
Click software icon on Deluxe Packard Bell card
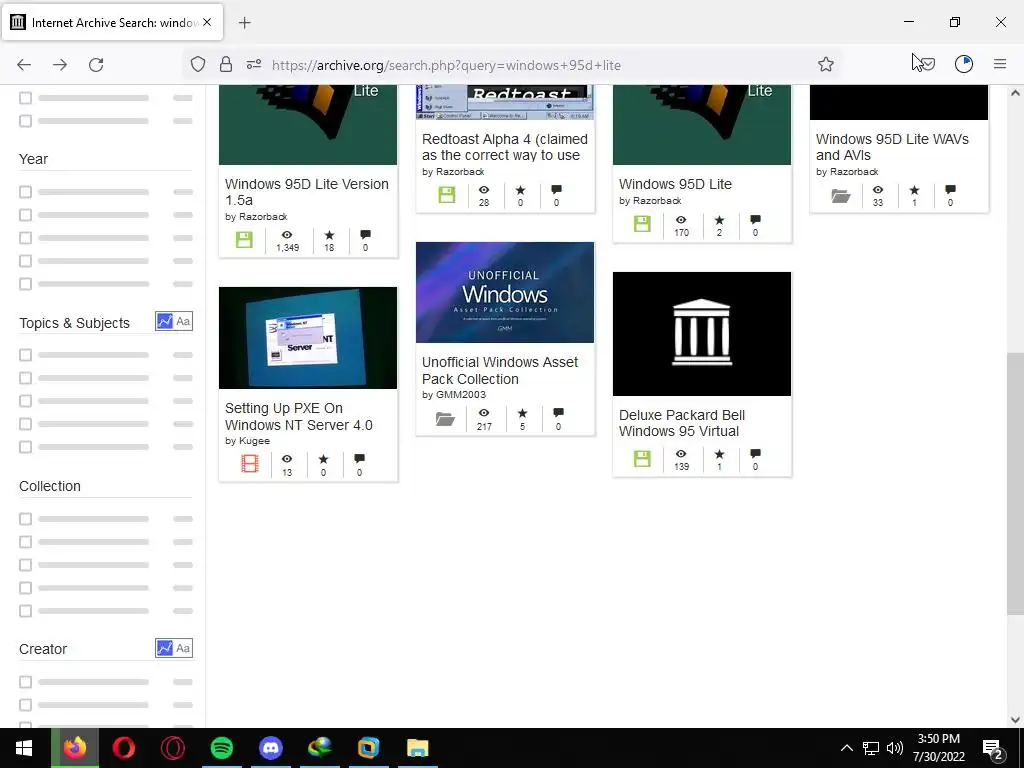[x=642, y=458]
